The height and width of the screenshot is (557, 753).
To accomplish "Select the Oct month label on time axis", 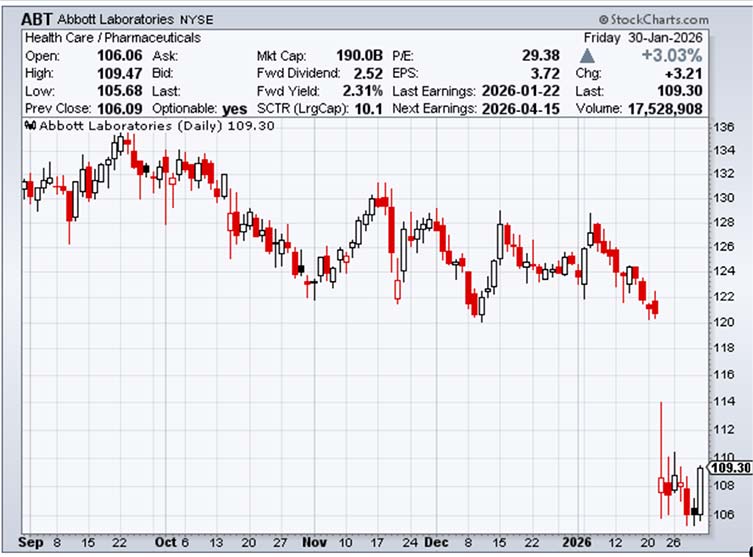I will (166, 543).
